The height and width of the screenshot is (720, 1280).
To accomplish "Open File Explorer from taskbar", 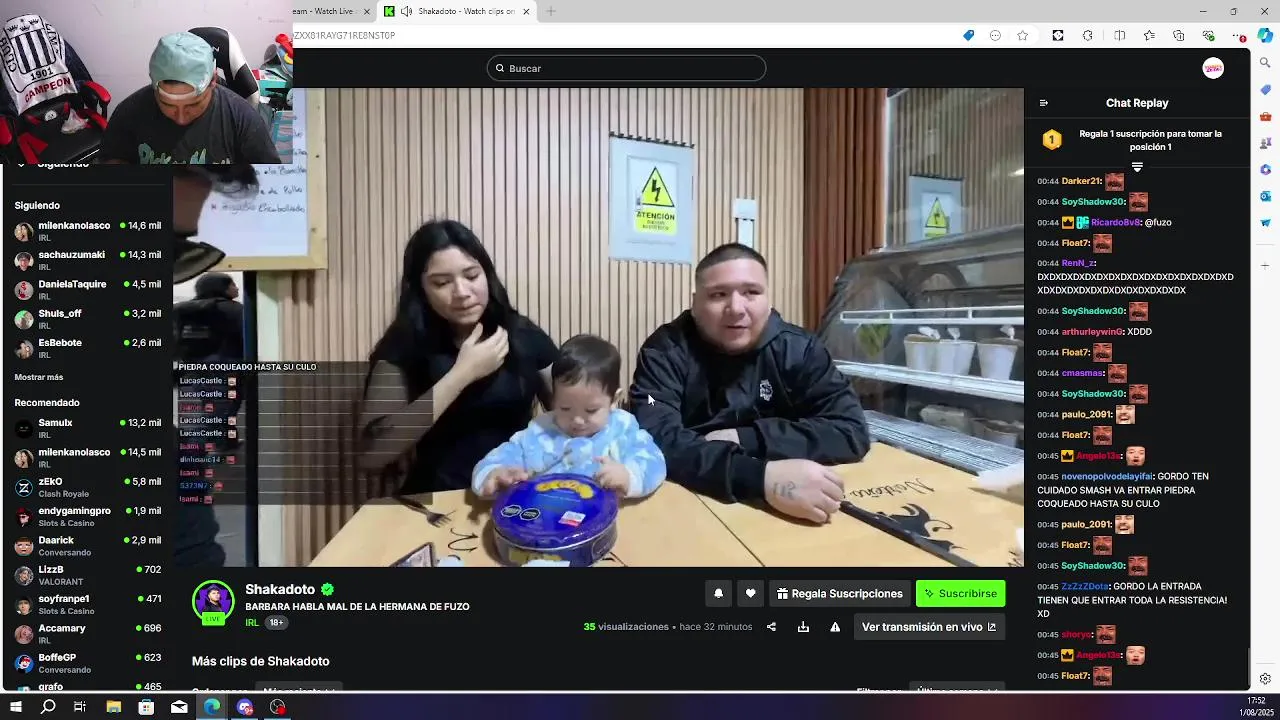I will [114, 707].
